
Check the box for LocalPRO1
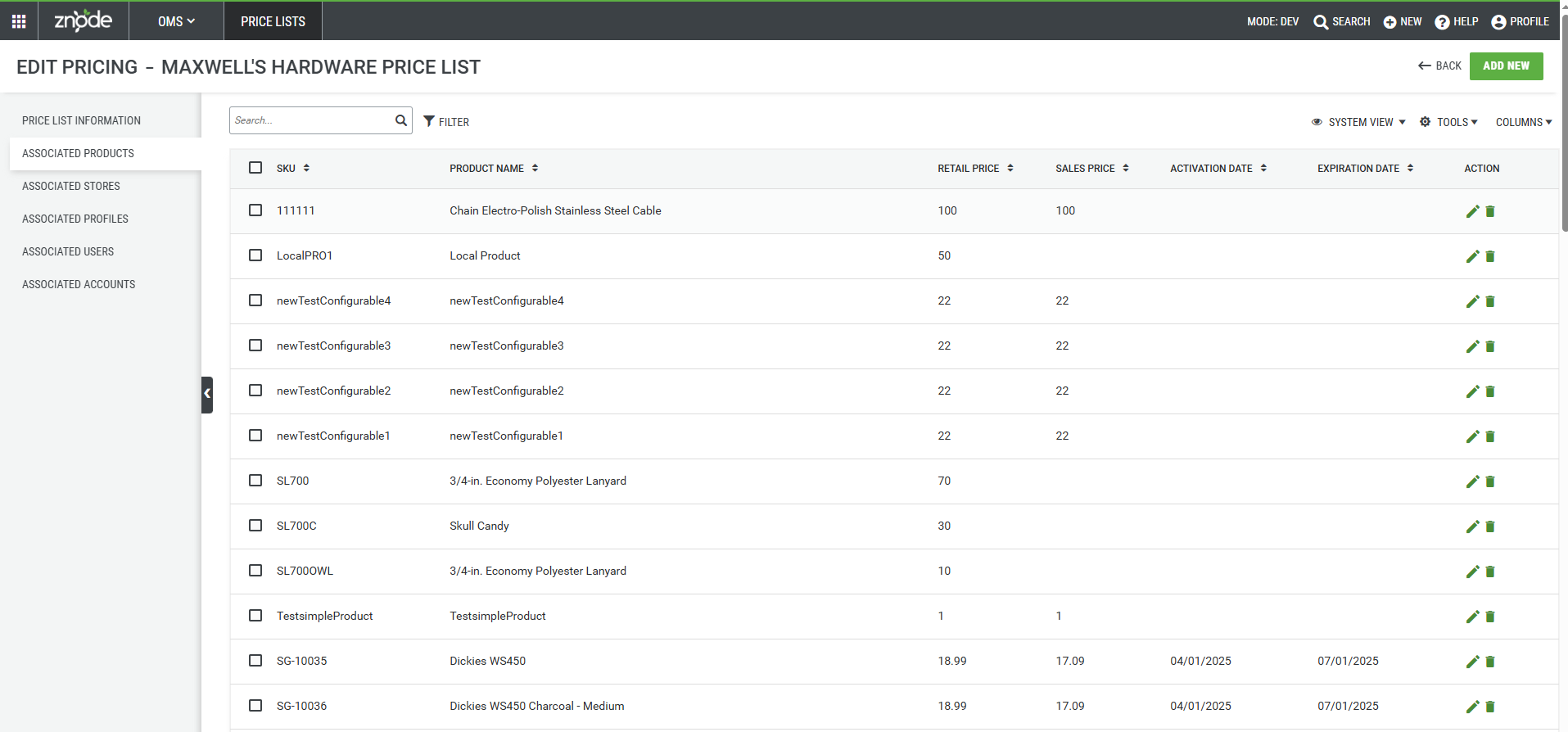255,255
